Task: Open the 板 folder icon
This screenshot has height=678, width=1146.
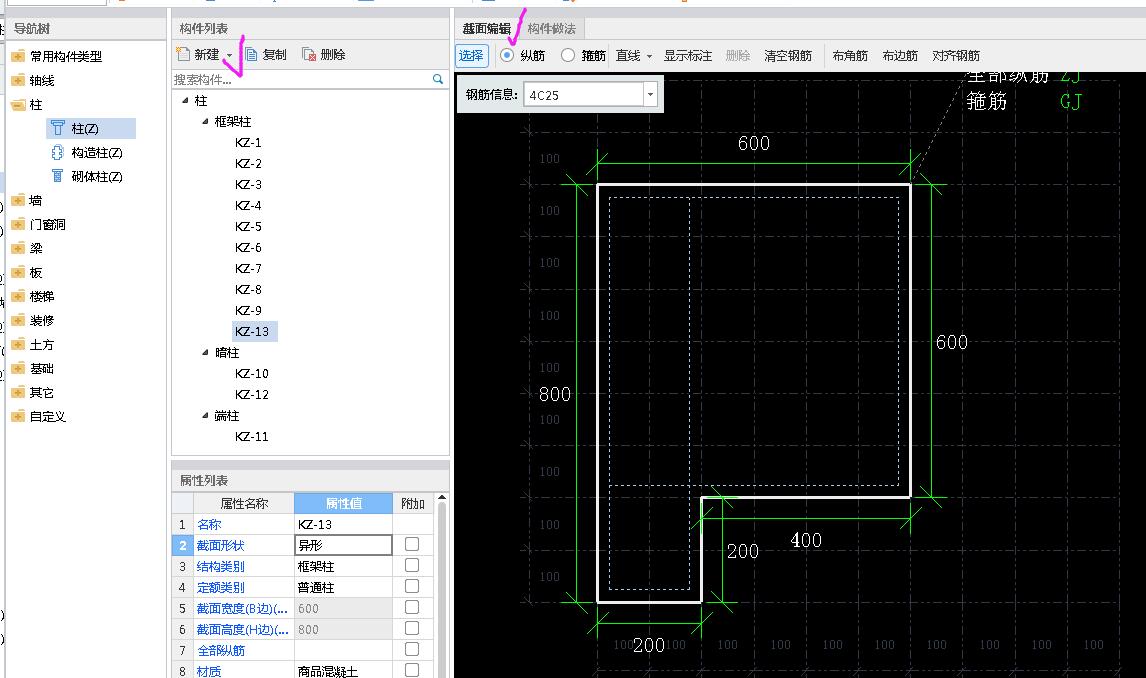Action: pyautogui.click(x=18, y=273)
